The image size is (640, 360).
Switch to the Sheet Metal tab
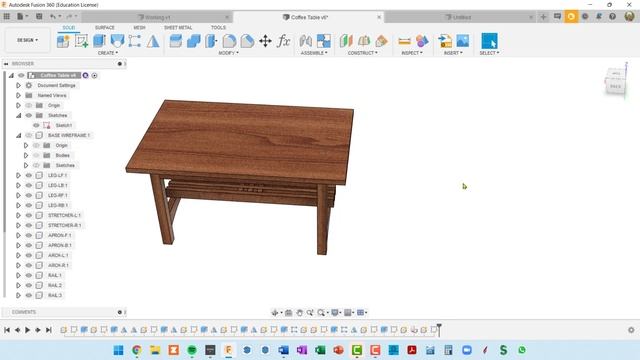[x=178, y=27]
